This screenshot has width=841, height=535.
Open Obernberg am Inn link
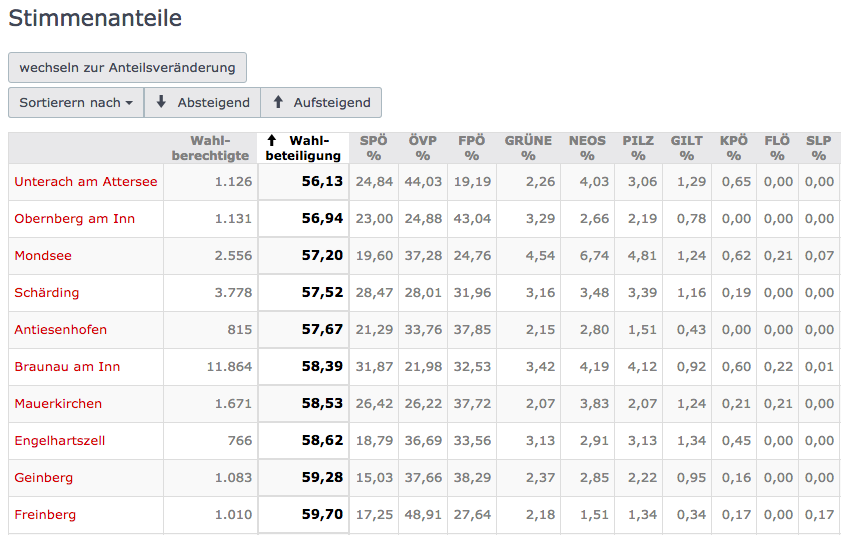click(x=75, y=219)
